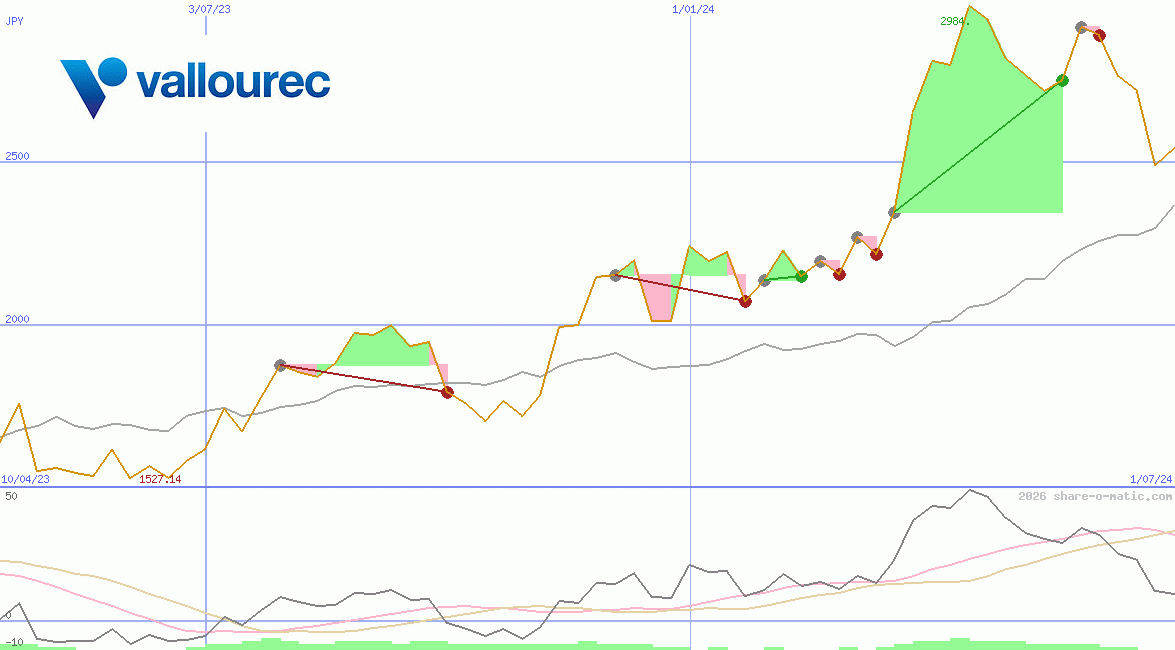Click the last red marker near the top right
Screen dimensions: 1175x650
(x=1099, y=36)
